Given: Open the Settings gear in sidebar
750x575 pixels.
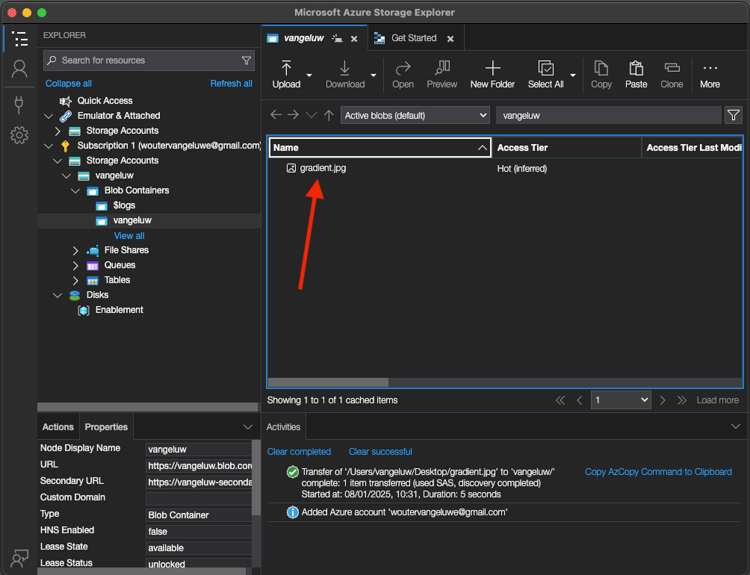Looking at the screenshot, I should click(x=19, y=135).
